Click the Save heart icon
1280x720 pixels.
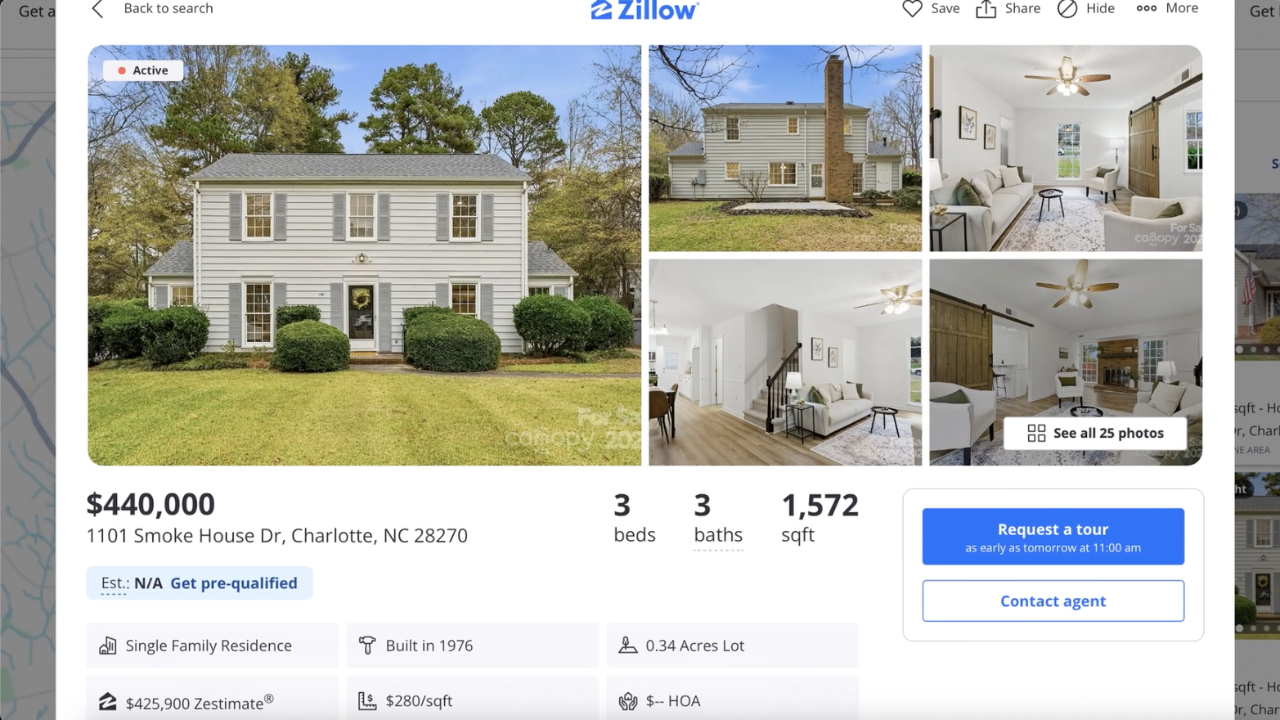(912, 9)
